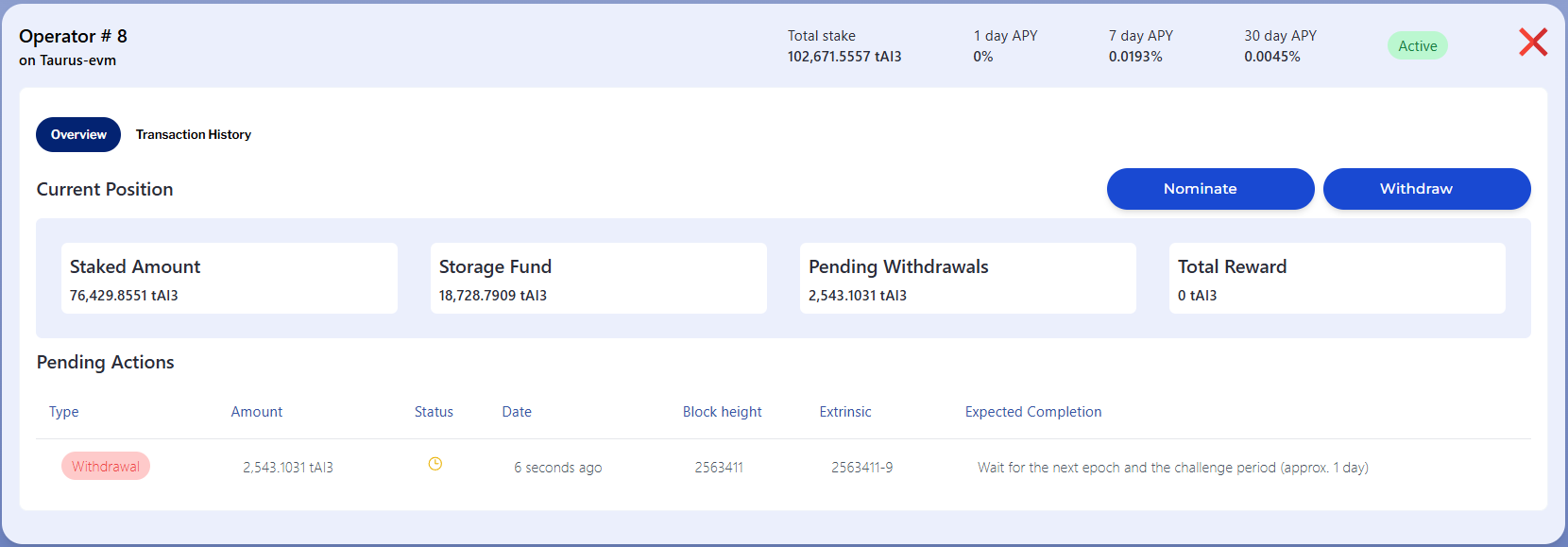Sort by the Amount column header
This screenshot has height=547, width=1568.
(x=257, y=412)
